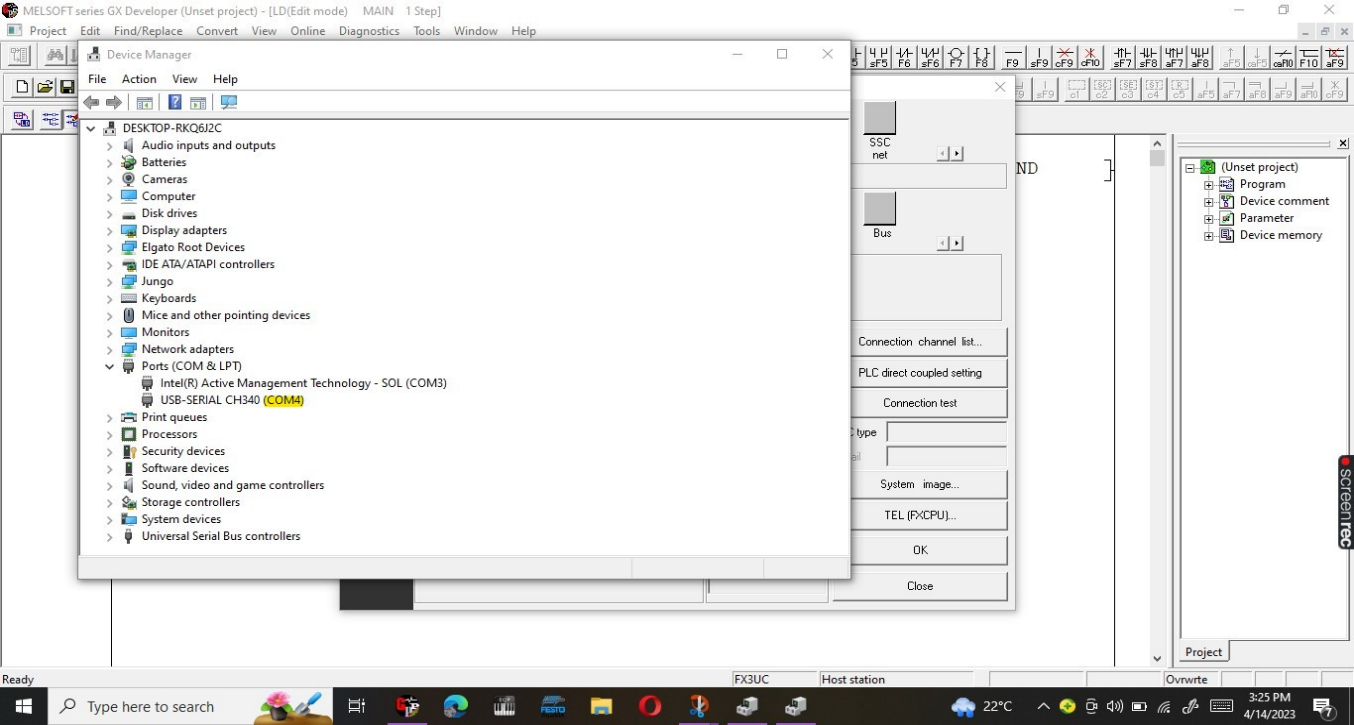Insert a coil with the F7 tool
Image resolution: width=1354 pixels, height=725 pixels.
click(956, 56)
